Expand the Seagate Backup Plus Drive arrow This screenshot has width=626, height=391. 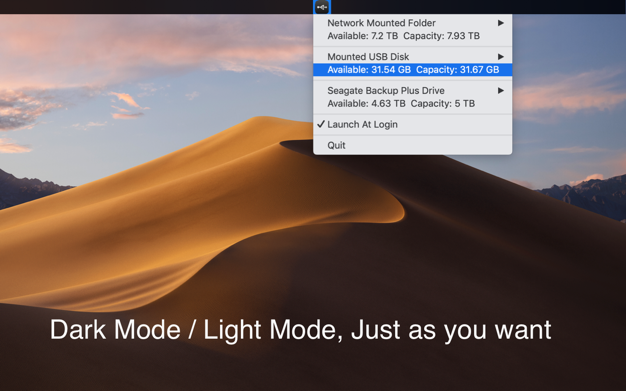[501, 91]
